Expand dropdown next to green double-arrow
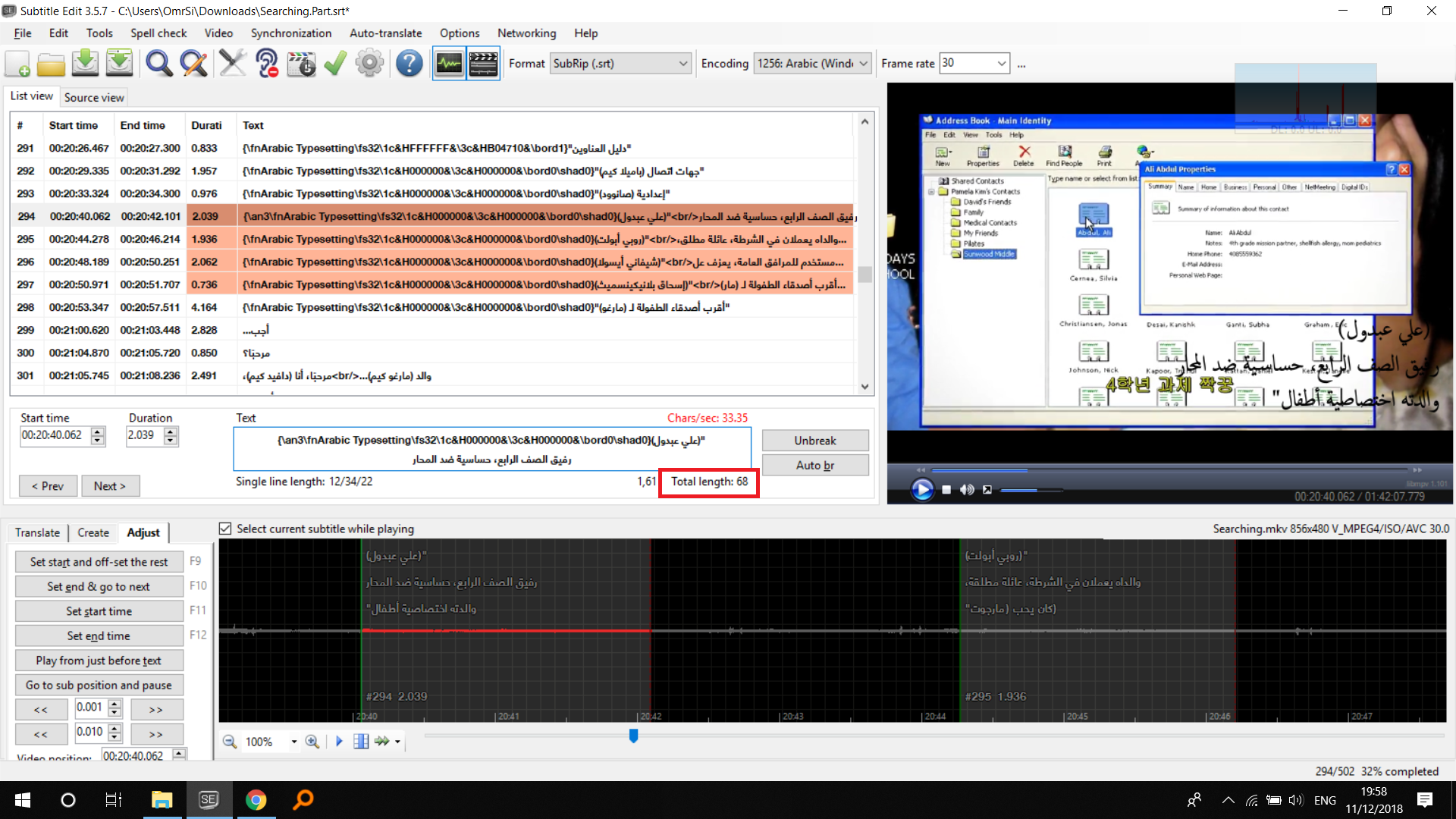The image size is (1456, 819). pyautogui.click(x=397, y=742)
